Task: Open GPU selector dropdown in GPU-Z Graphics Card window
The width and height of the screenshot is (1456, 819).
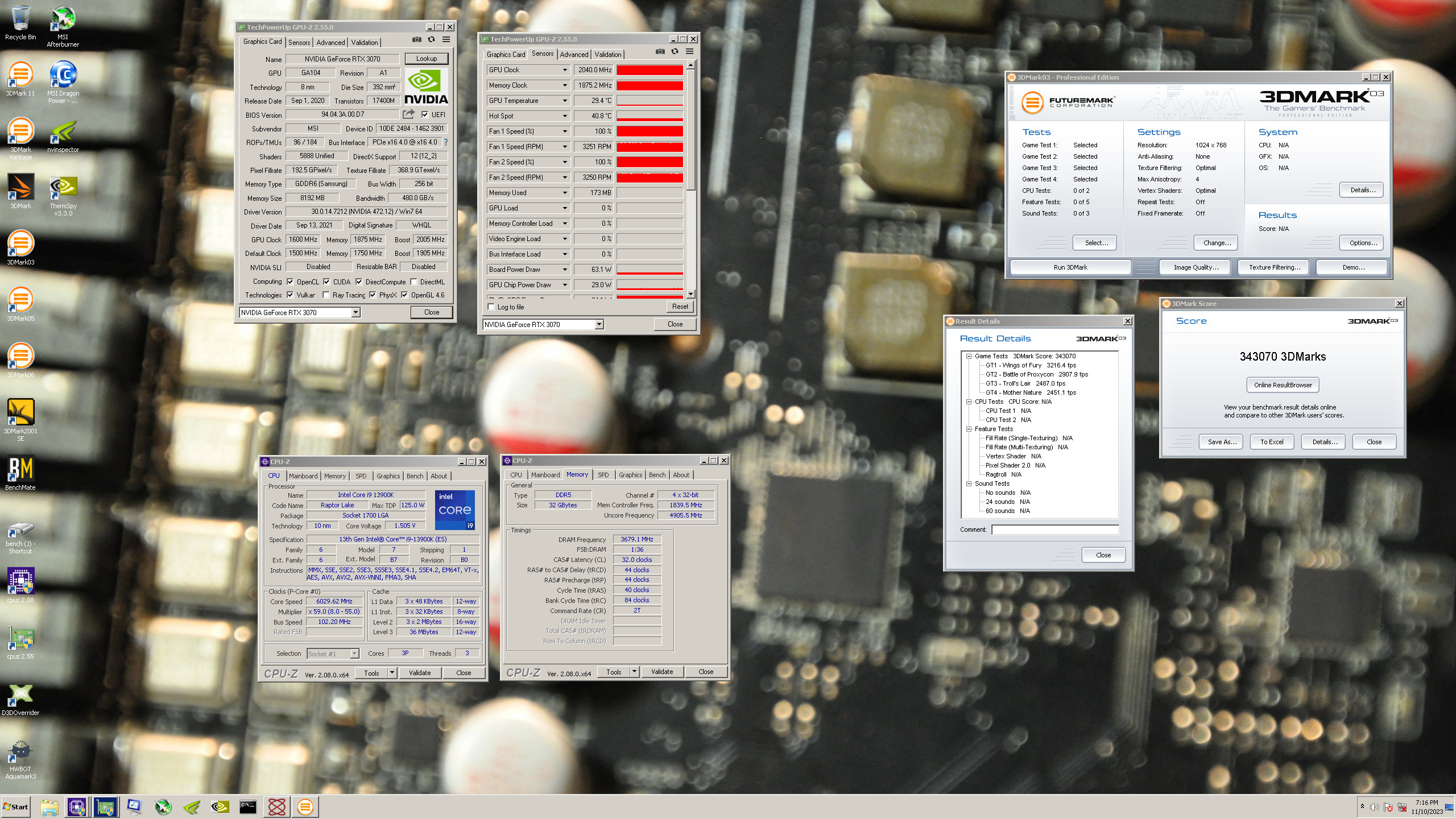Action: coord(355,312)
